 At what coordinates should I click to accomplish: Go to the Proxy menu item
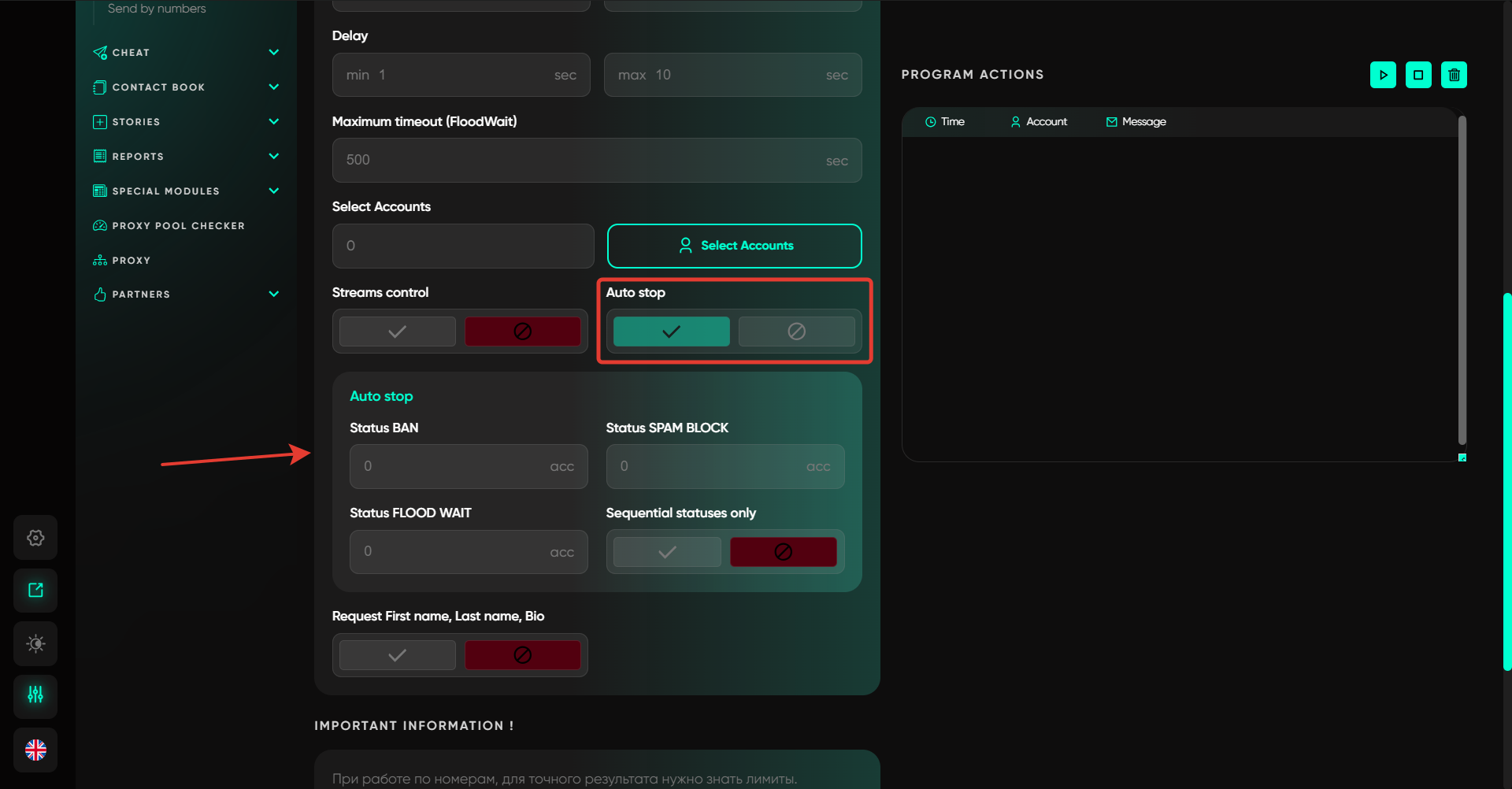(131, 261)
